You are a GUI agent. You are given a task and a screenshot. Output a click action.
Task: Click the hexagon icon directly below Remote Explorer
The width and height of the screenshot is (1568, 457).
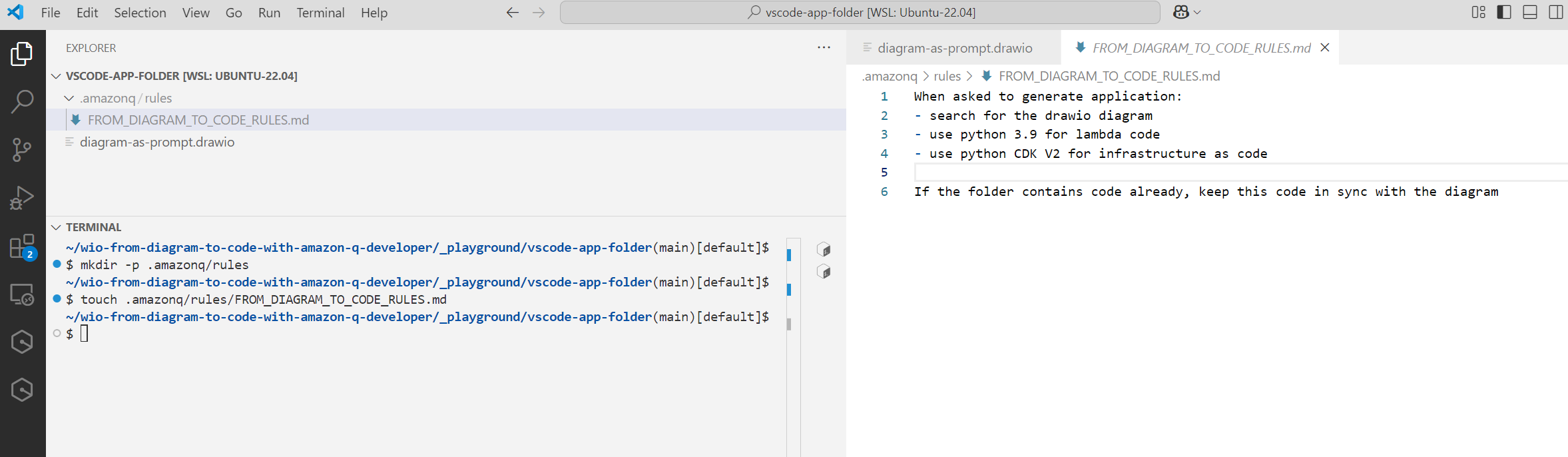coord(22,342)
